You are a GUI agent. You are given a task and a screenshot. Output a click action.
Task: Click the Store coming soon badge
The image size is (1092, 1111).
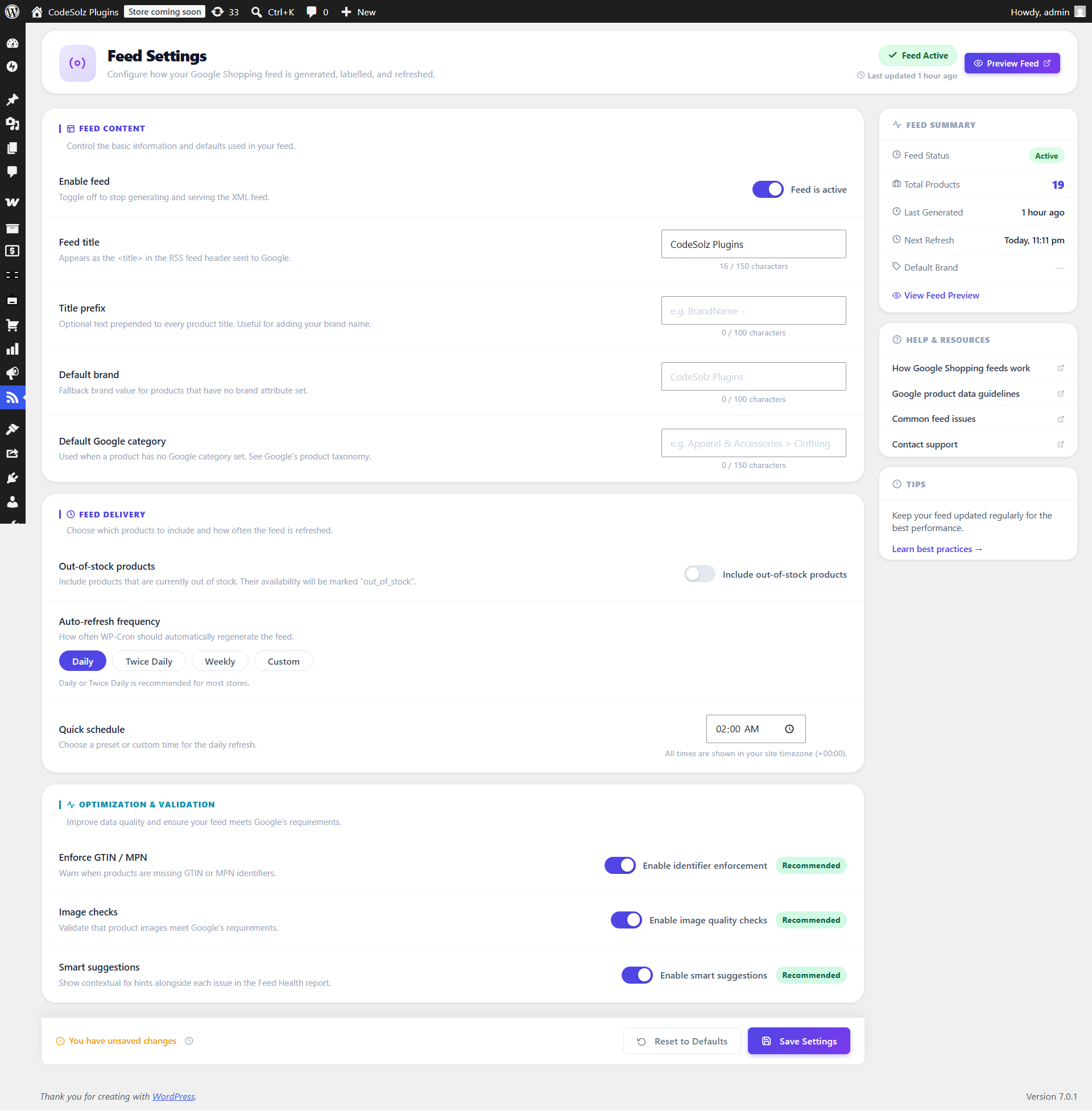coord(164,11)
